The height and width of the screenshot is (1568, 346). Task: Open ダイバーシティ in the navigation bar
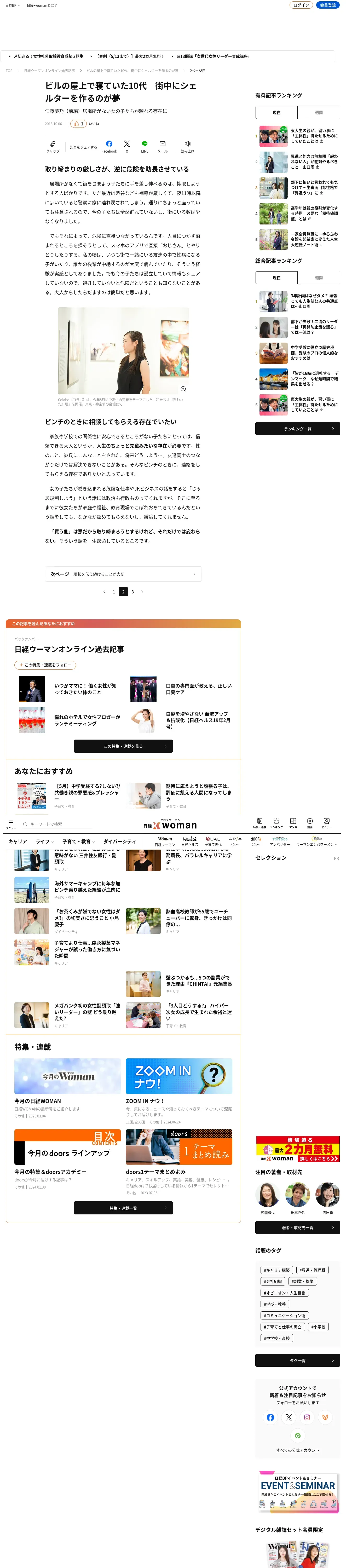click(x=119, y=841)
